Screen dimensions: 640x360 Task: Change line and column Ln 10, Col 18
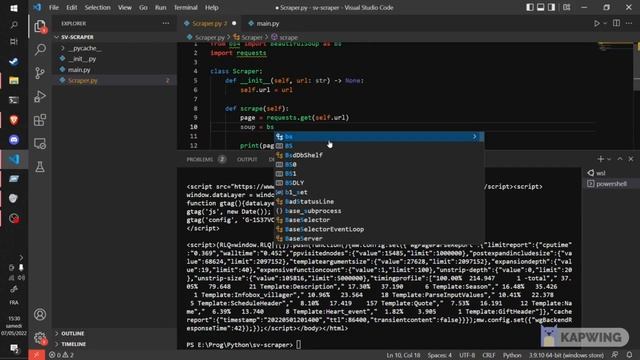point(403,355)
